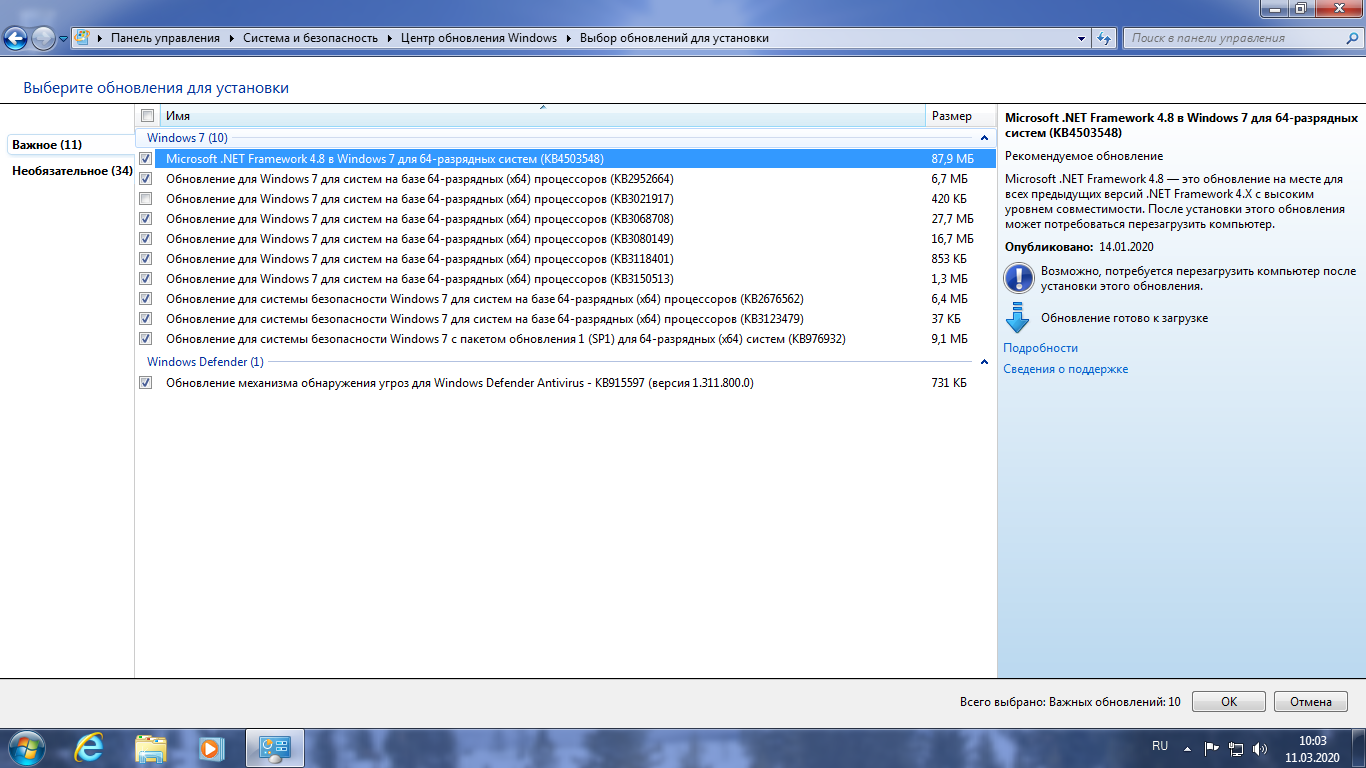The height and width of the screenshot is (768, 1366).
Task: Switch to the Необязательное (34) tab
Action: (x=72, y=171)
